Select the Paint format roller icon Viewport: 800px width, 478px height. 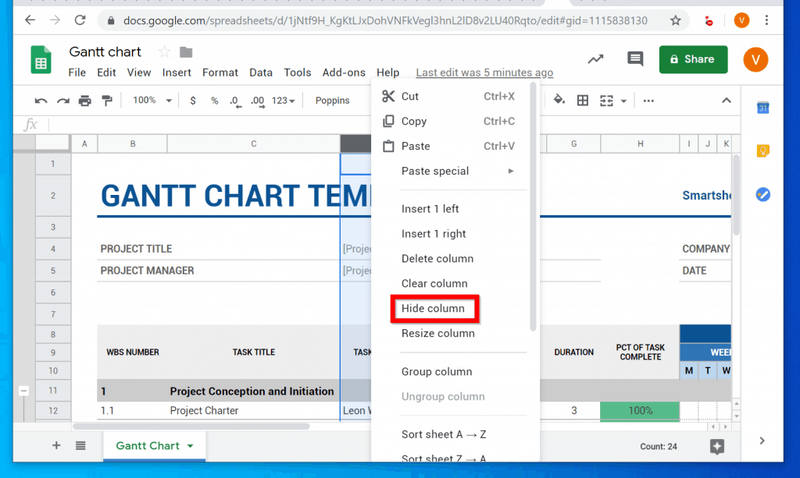point(107,101)
